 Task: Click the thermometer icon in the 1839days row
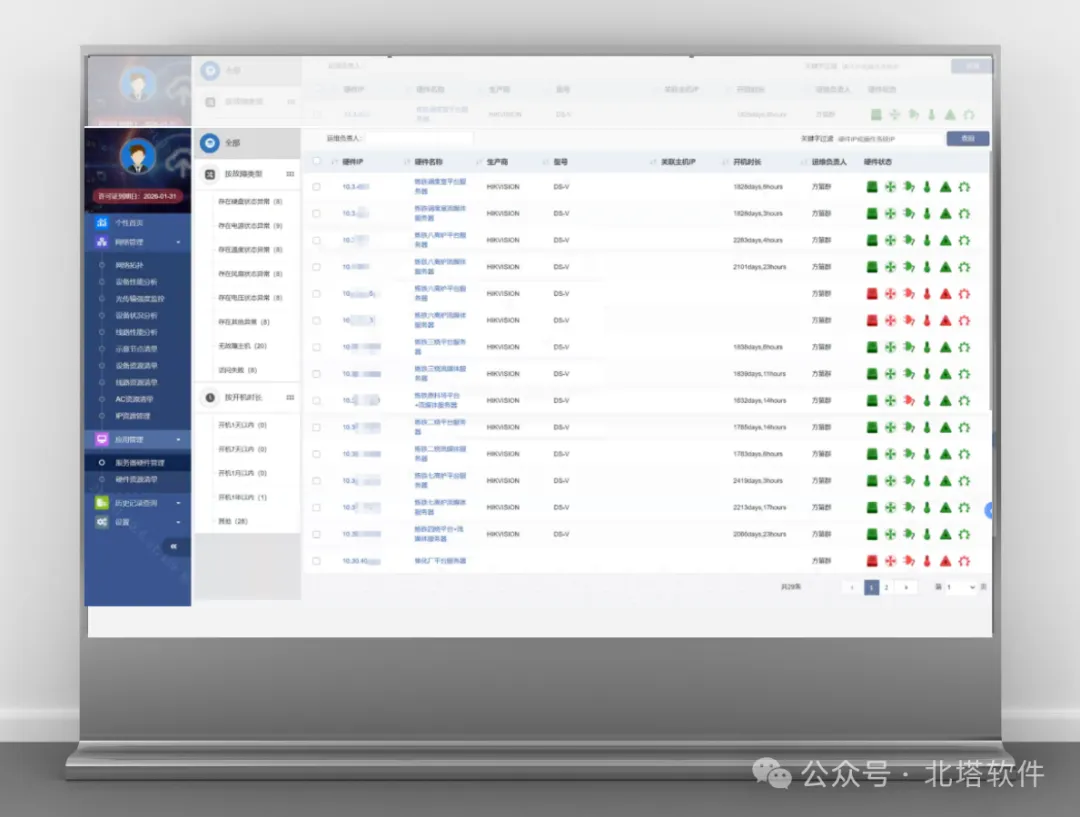927,374
